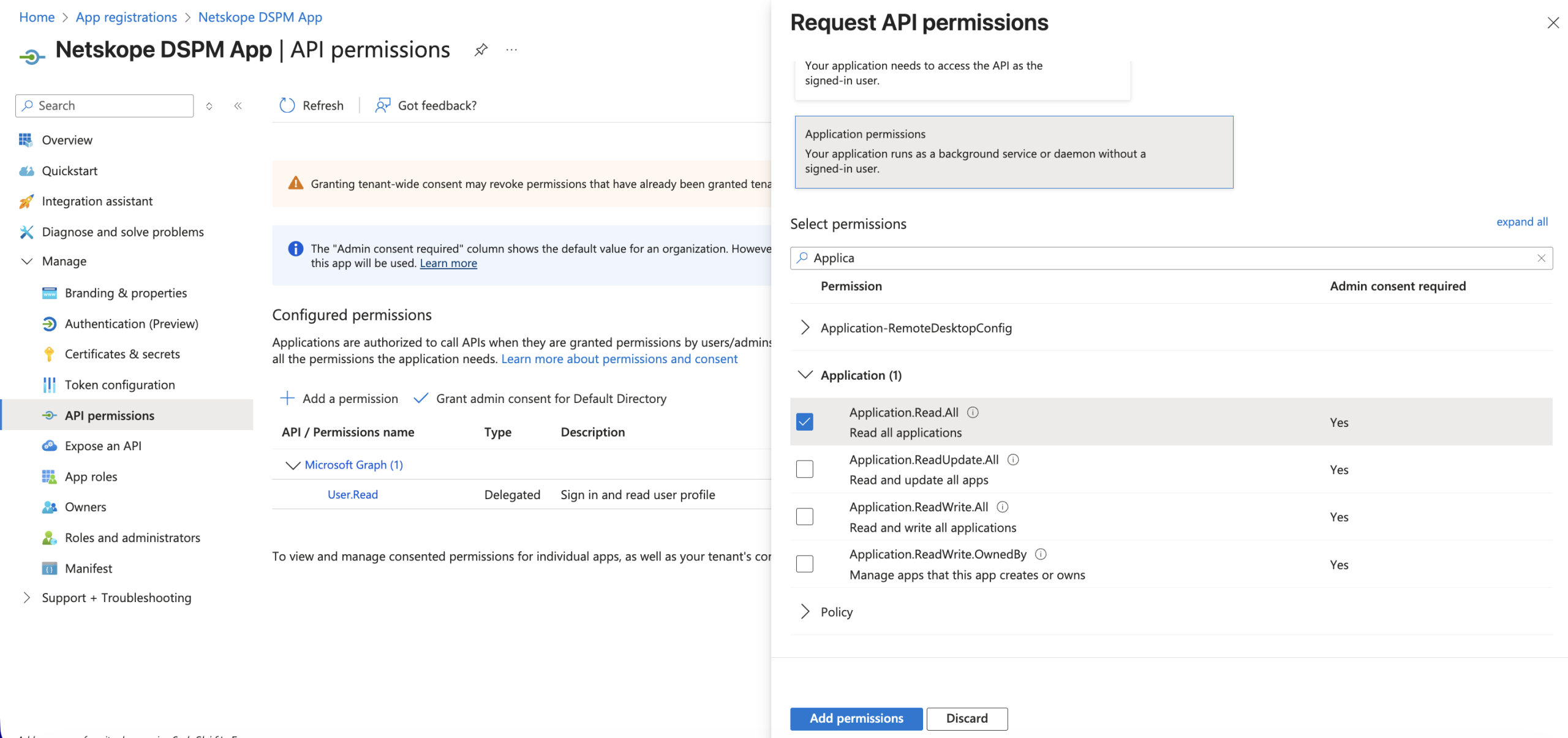
Task: Select the Application permissions card
Action: click(x=1014, y=152)
